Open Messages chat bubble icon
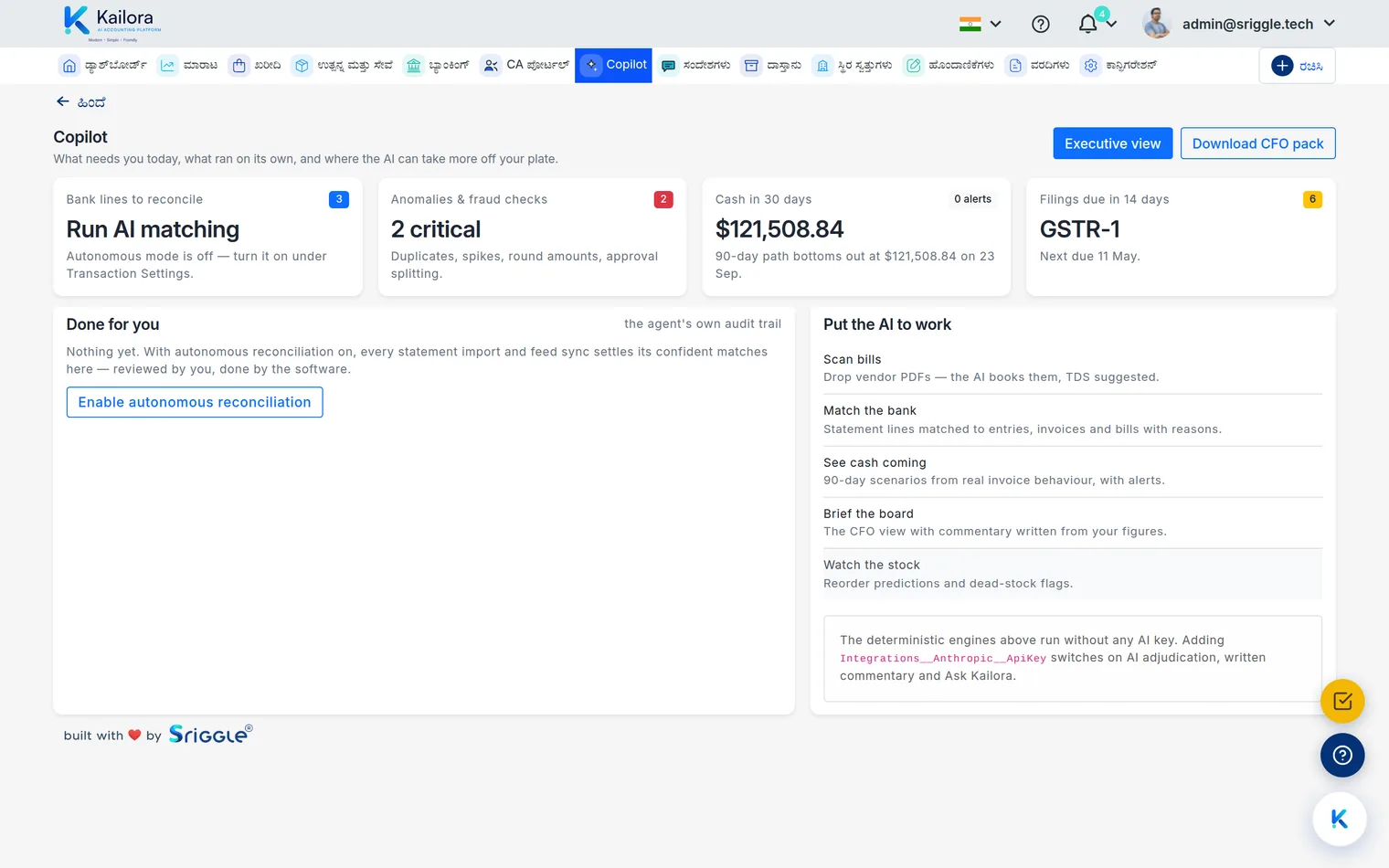Image resolution: width=1389 pixels, height=868 pixels. point(668,66)
